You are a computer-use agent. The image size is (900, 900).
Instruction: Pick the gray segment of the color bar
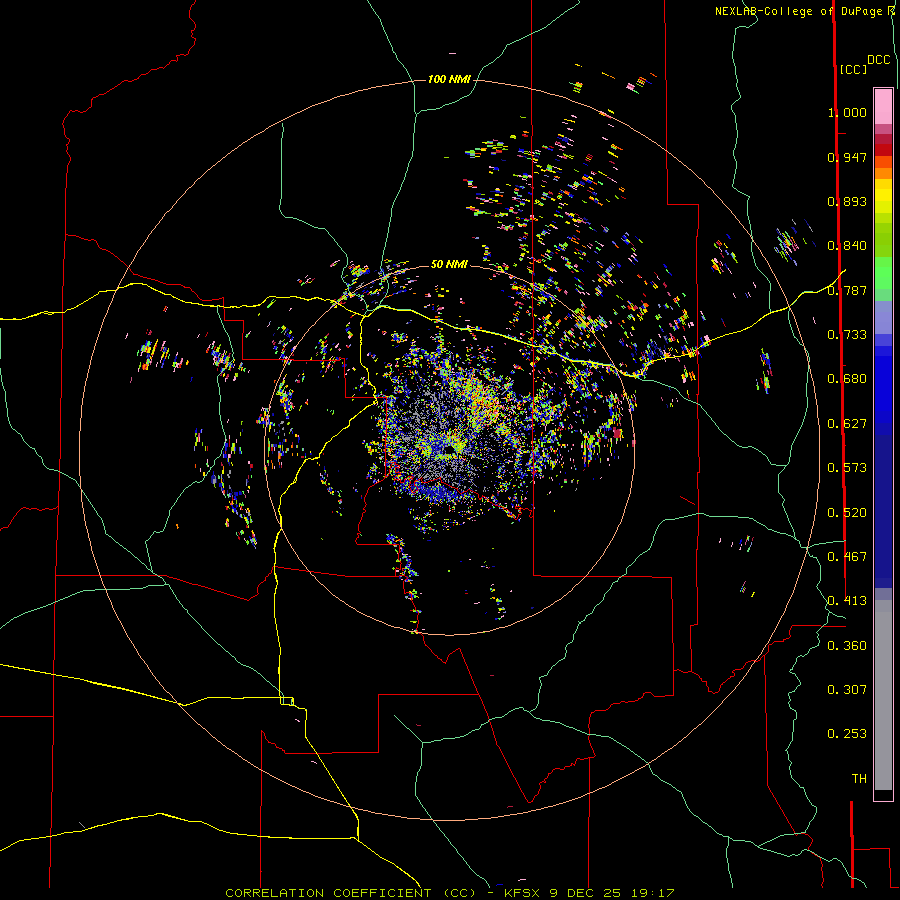pos(883,695)
